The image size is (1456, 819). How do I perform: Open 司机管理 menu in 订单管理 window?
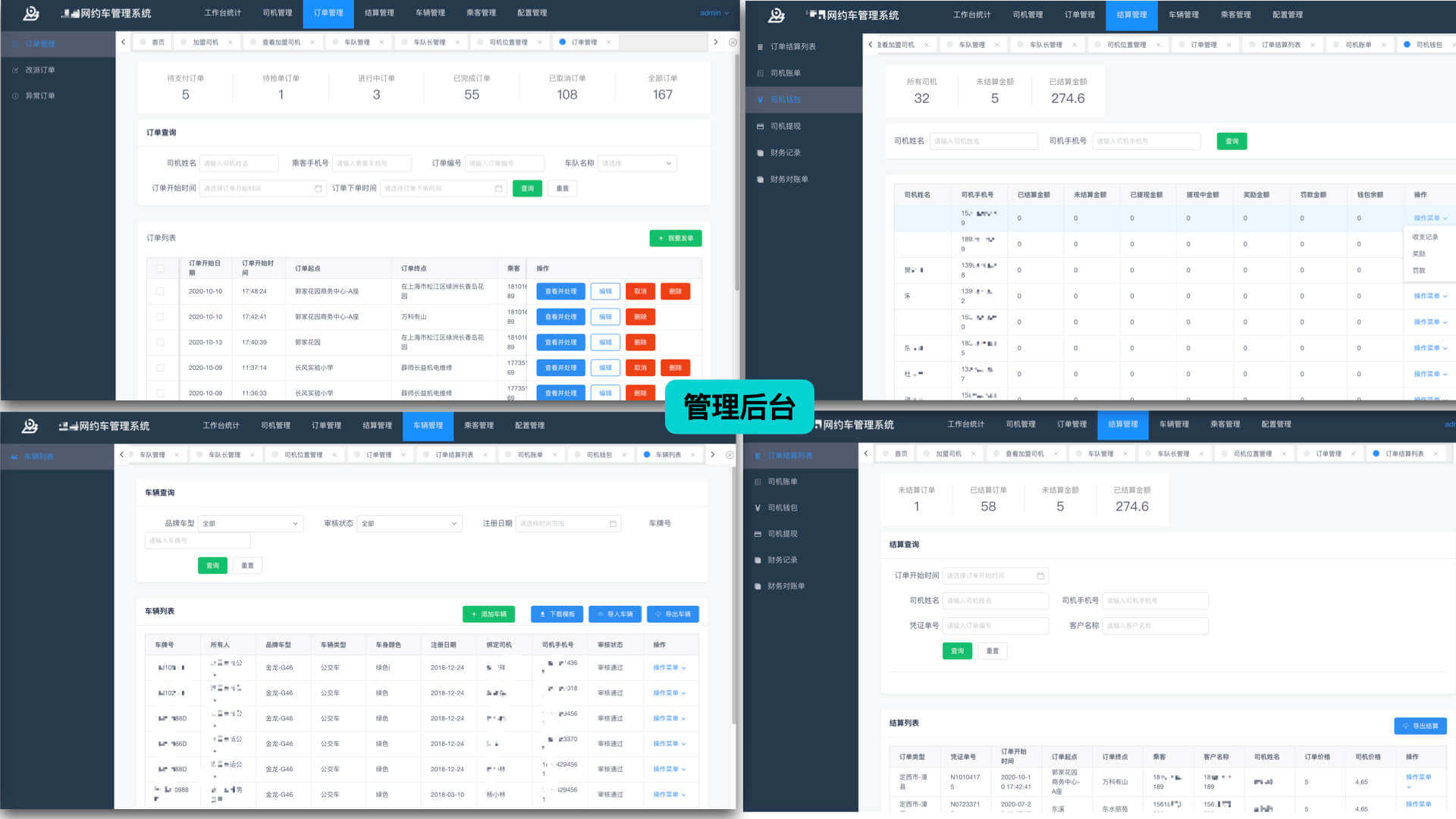278,13
